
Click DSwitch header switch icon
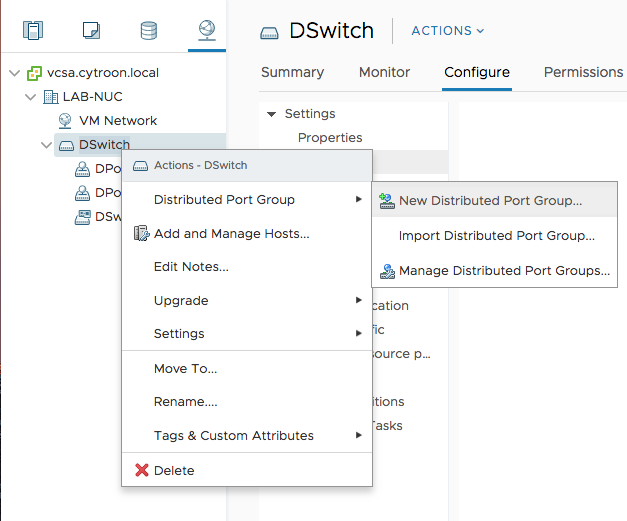pos(269,33)
